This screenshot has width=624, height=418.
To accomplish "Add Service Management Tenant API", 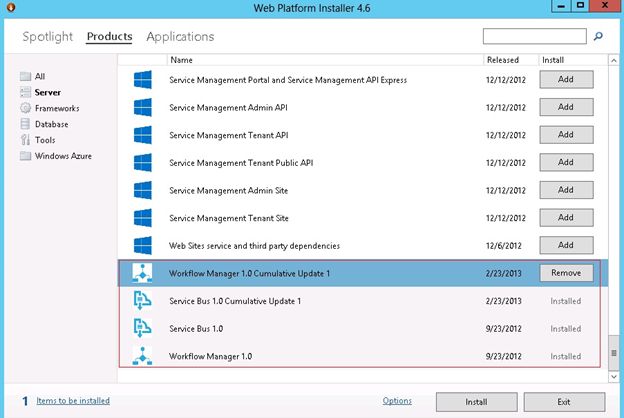I will [x=566, y=135].
